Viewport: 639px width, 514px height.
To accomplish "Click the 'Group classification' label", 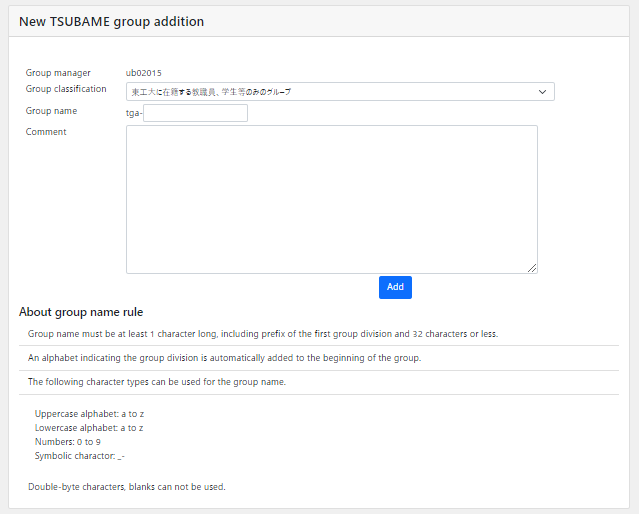I will 66,89.
